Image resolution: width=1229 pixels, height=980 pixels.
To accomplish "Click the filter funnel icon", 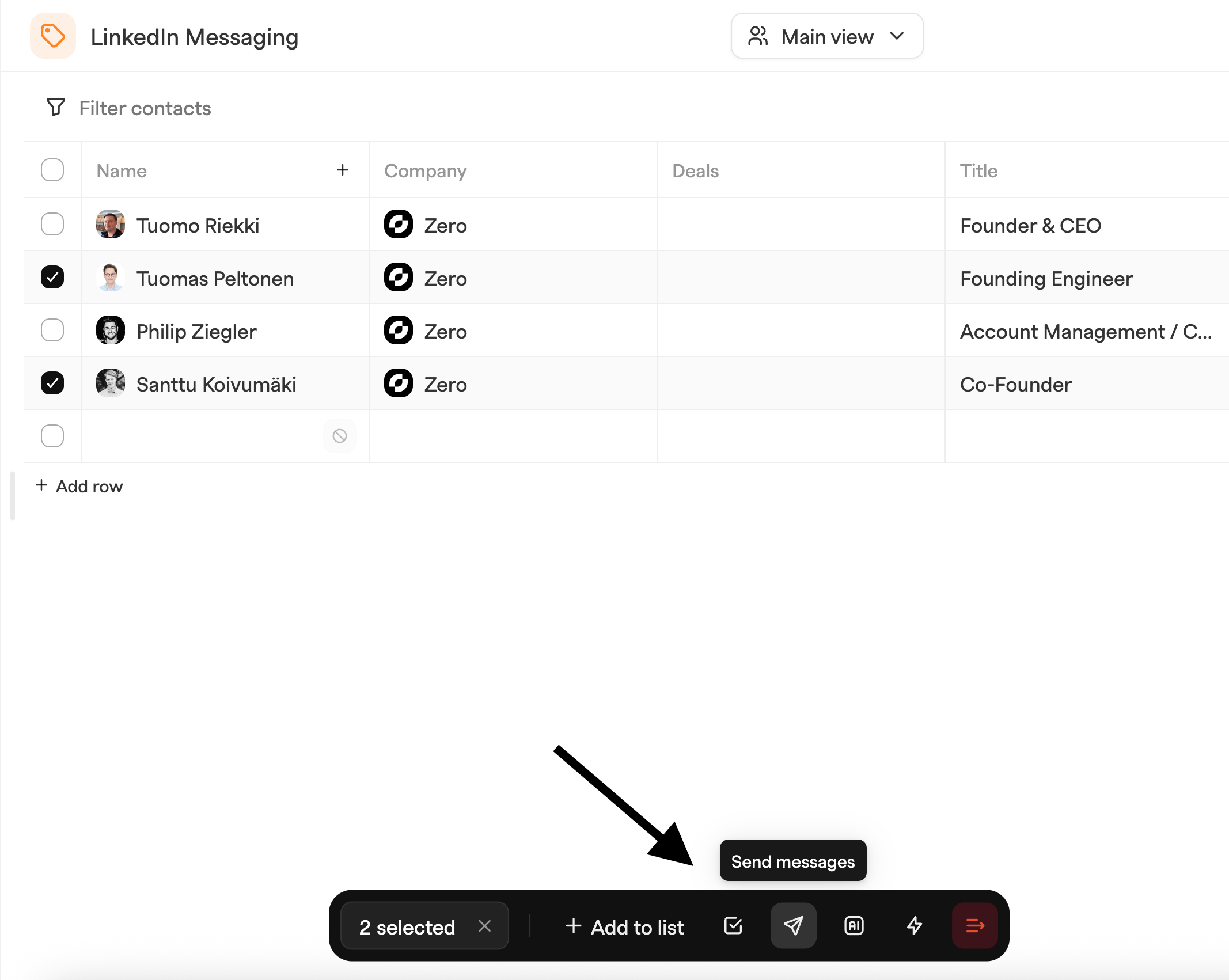I will coord(55,107).
